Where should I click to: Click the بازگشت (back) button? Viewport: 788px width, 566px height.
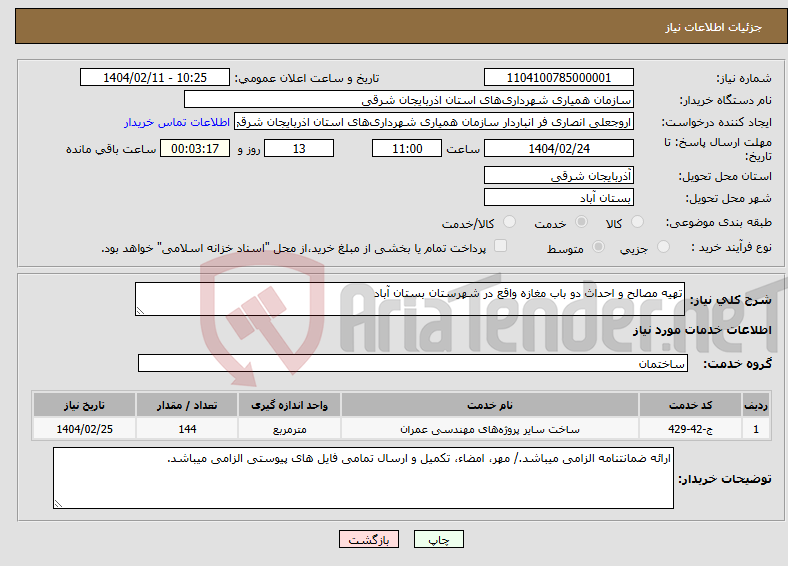pos(369,539)
